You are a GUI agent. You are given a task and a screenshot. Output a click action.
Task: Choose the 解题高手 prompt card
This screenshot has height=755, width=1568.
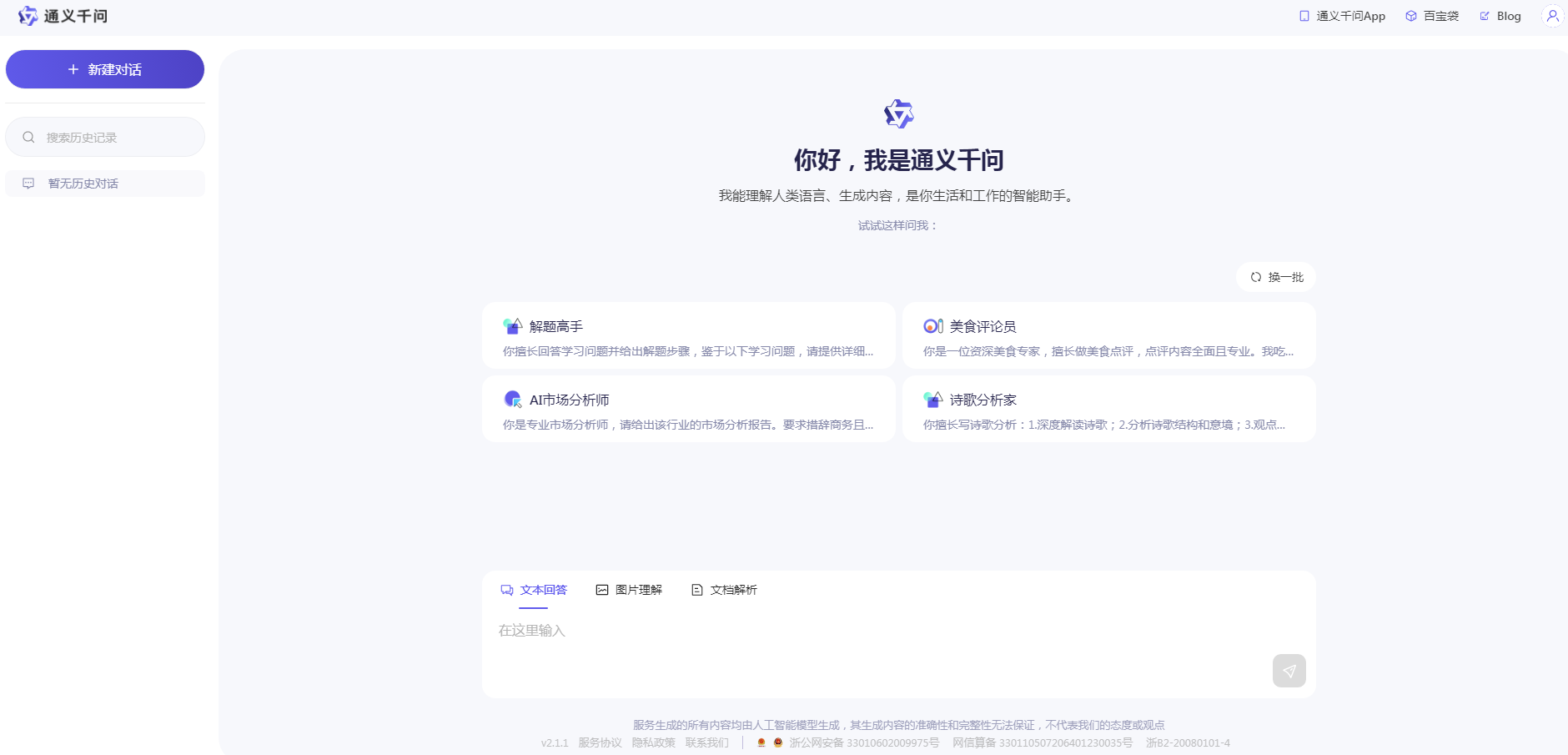[689, 335]
